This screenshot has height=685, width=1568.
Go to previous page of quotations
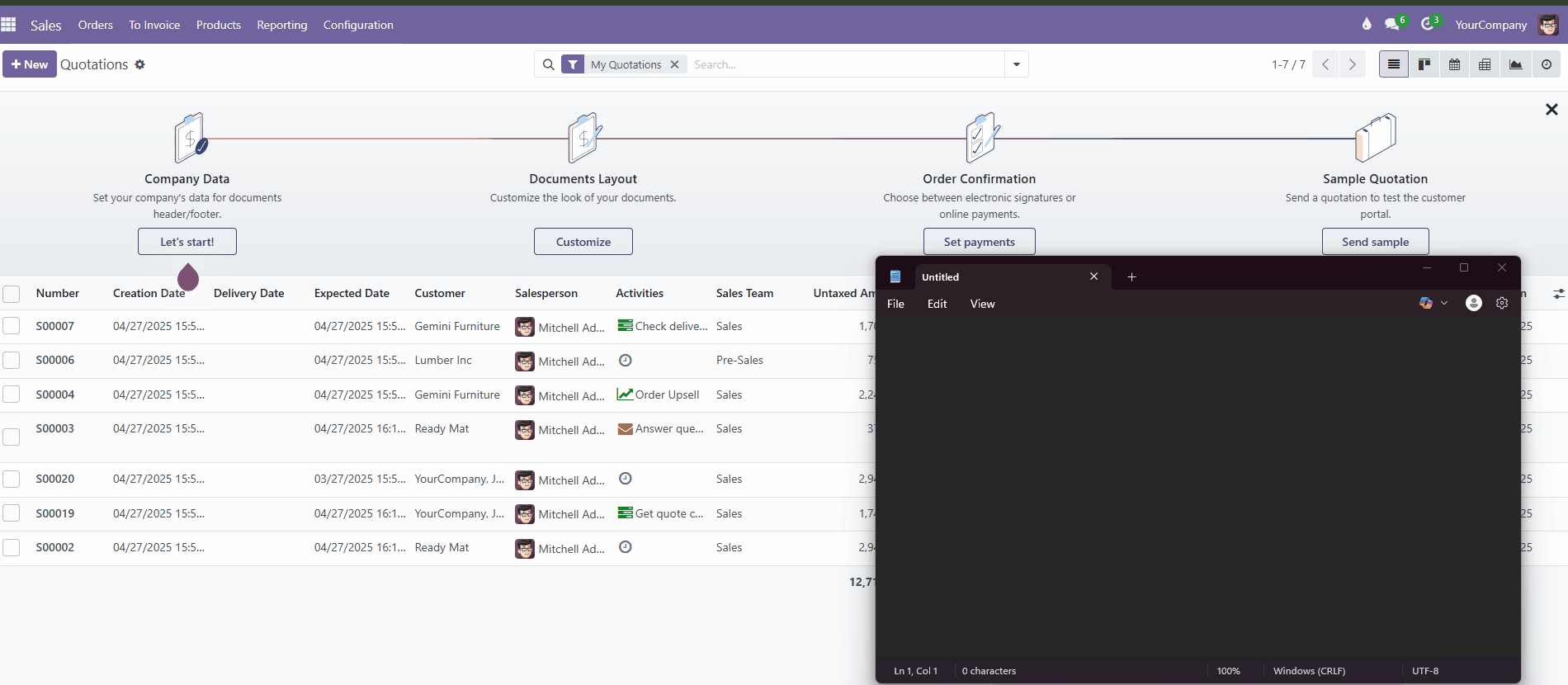tap(1325, 64)
